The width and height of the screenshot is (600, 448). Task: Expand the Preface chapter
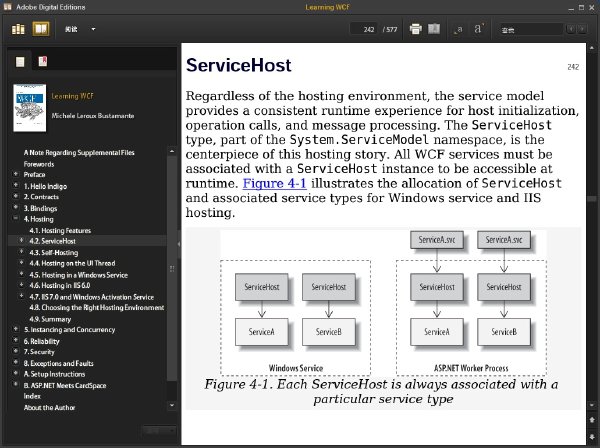click(x=16, y=174)
